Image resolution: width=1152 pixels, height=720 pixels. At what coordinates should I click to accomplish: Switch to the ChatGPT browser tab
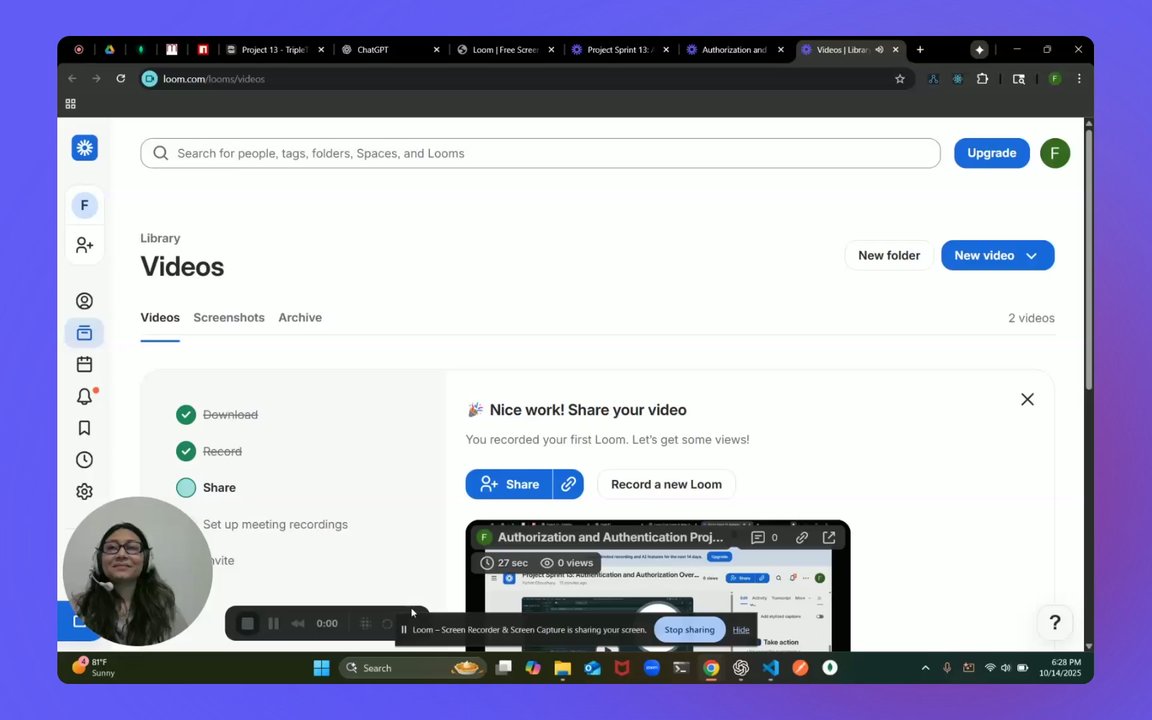click(x=389, y=50)
